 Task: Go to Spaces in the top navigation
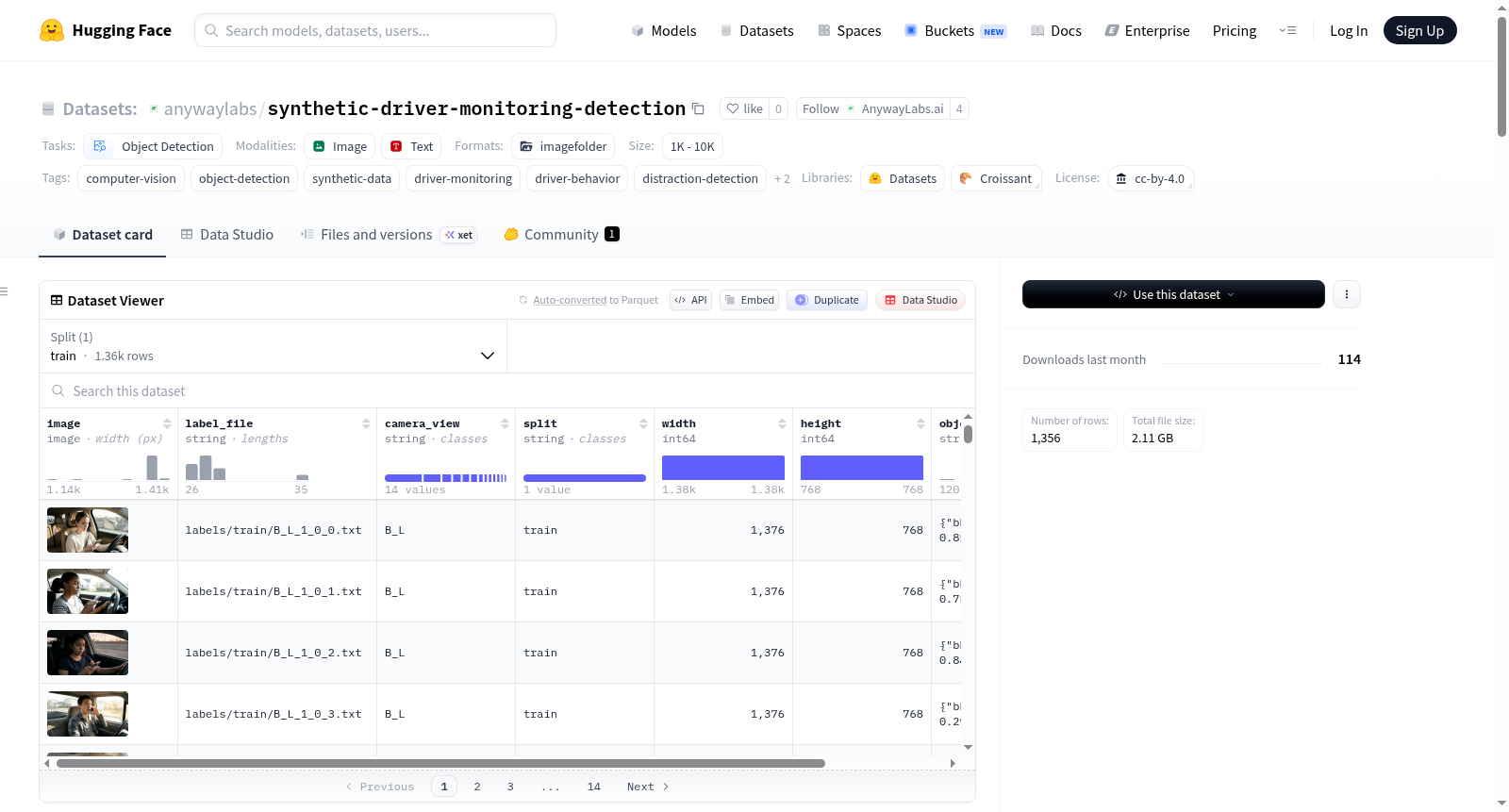point(850,30)
